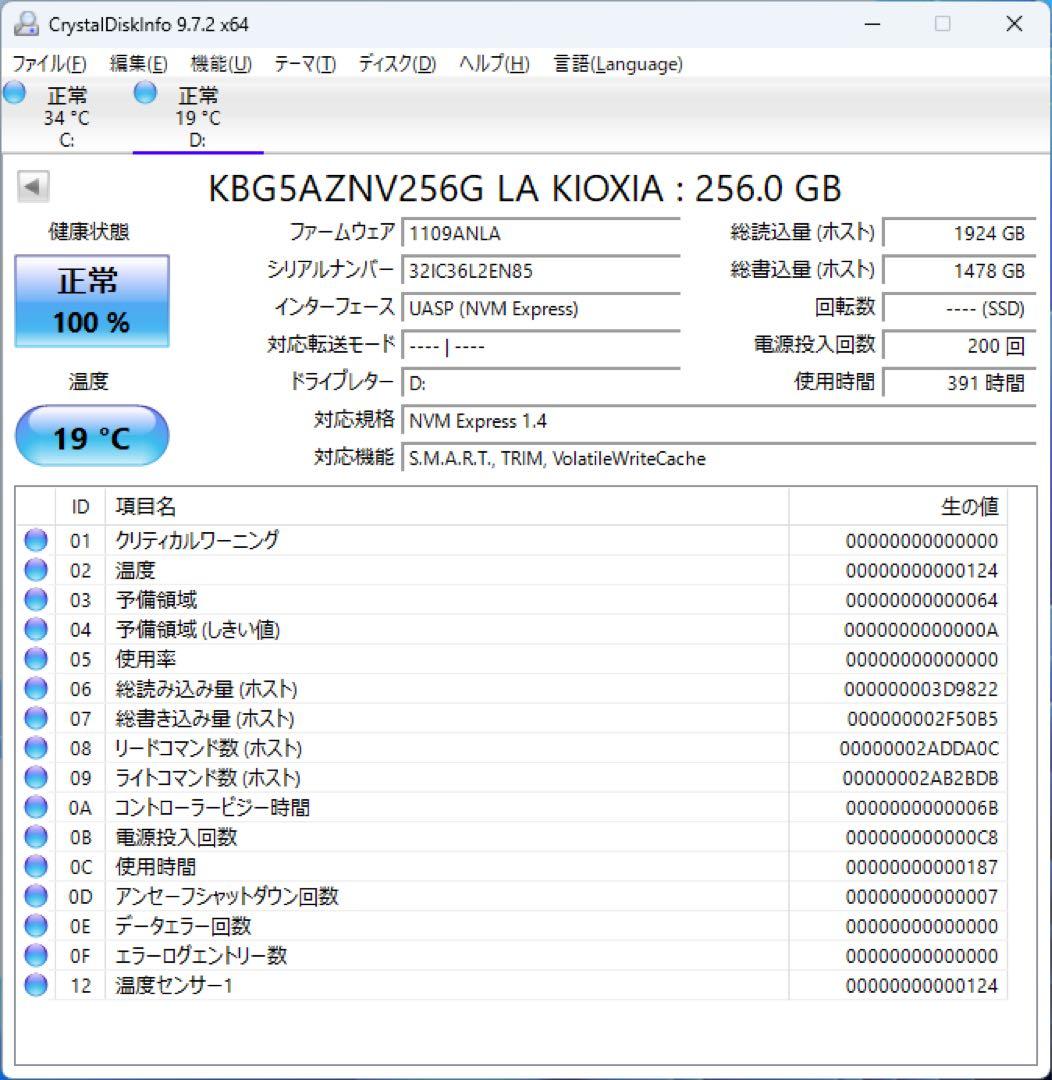The width and height of the screenshot is (1052, 1080).
Task: Click the 19°C temperature display button
Action: [x=91, y=436]
